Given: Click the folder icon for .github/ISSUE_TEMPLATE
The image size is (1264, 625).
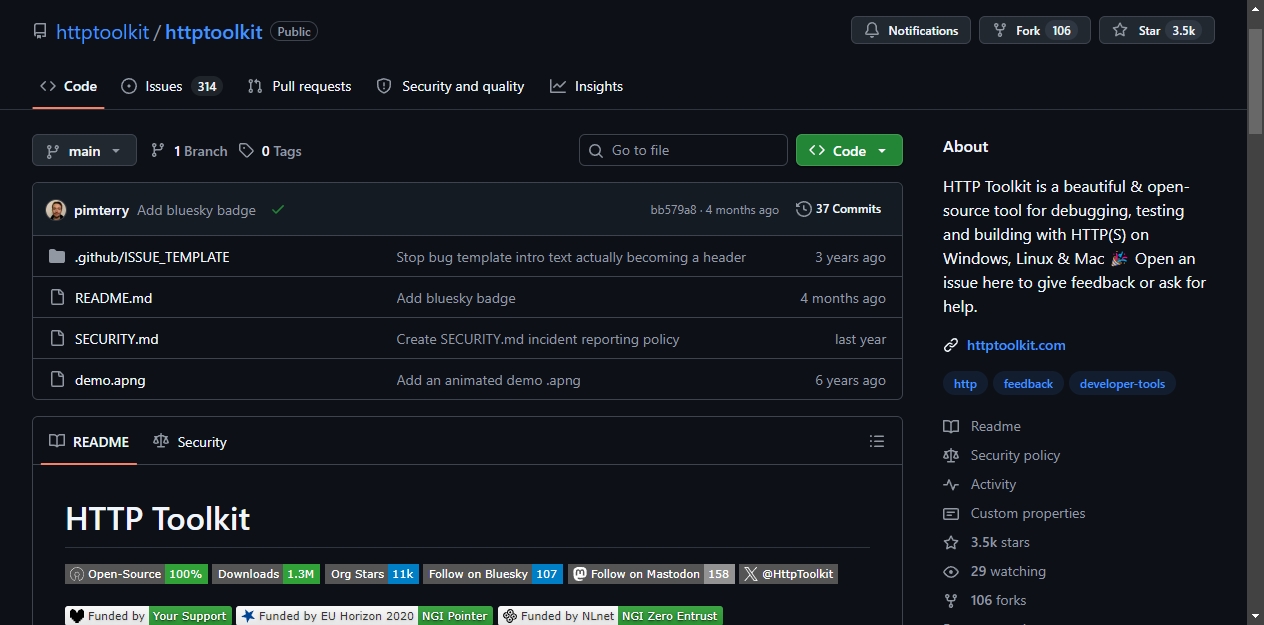Looking at the screenshot, I should click(57, 257).
